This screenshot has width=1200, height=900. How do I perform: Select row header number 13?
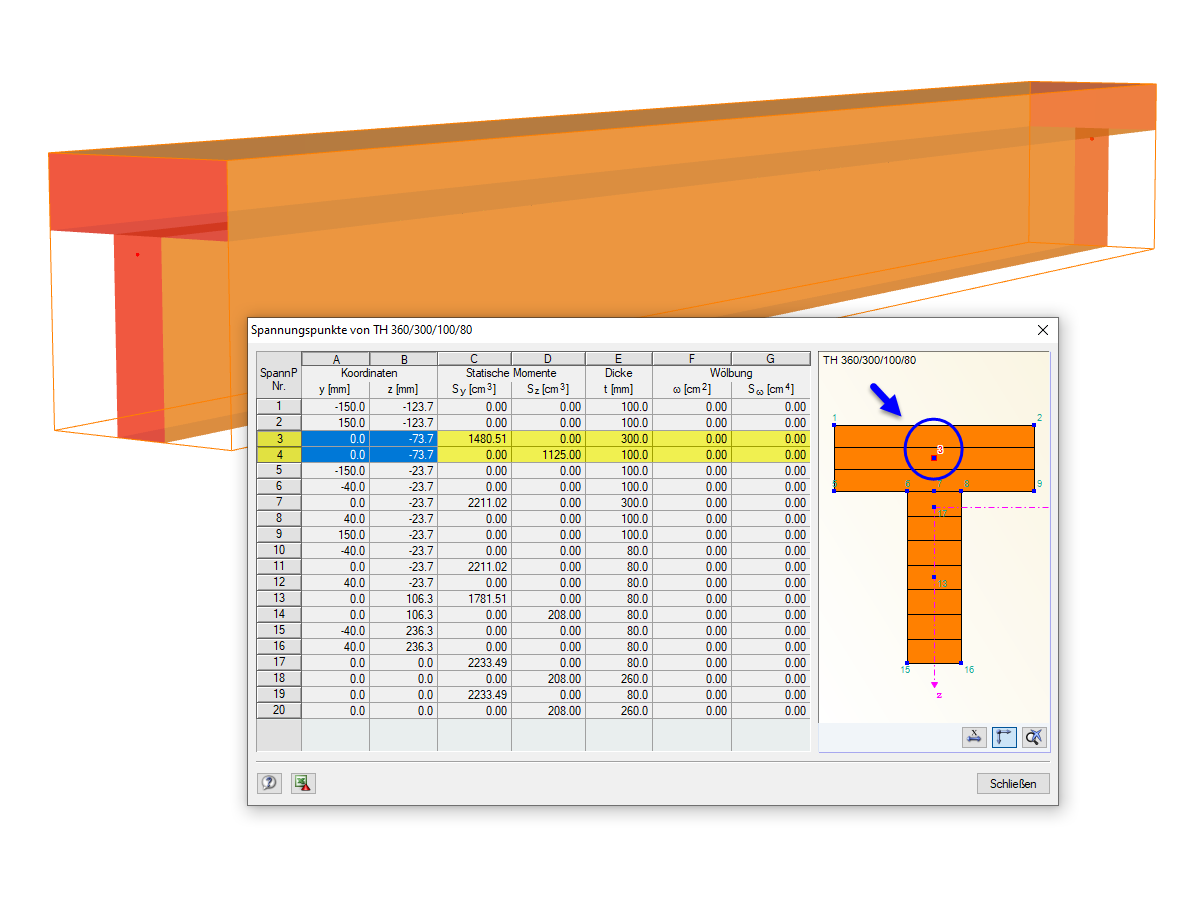click(279, 599)
